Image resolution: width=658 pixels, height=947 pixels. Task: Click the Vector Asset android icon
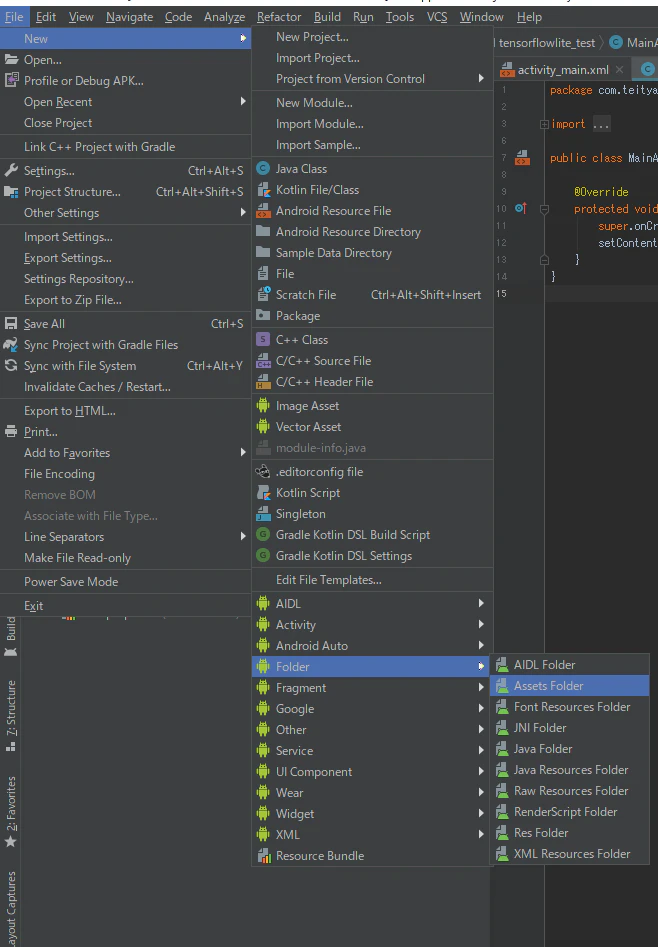click(263, 426)
